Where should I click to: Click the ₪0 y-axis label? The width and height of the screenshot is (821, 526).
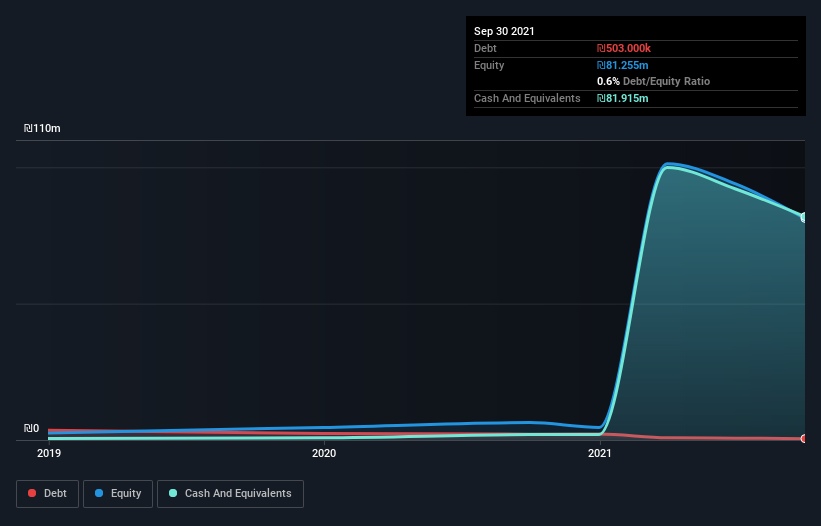point(31,428)
